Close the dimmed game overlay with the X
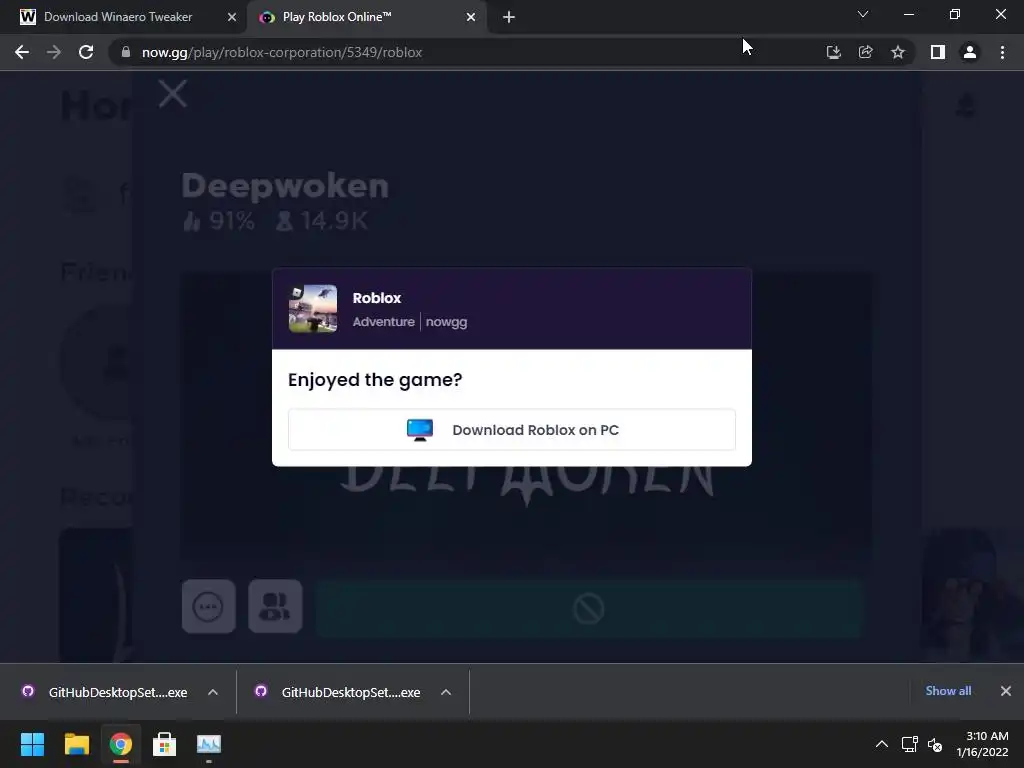1024x768 pixels. click(172, 94)
